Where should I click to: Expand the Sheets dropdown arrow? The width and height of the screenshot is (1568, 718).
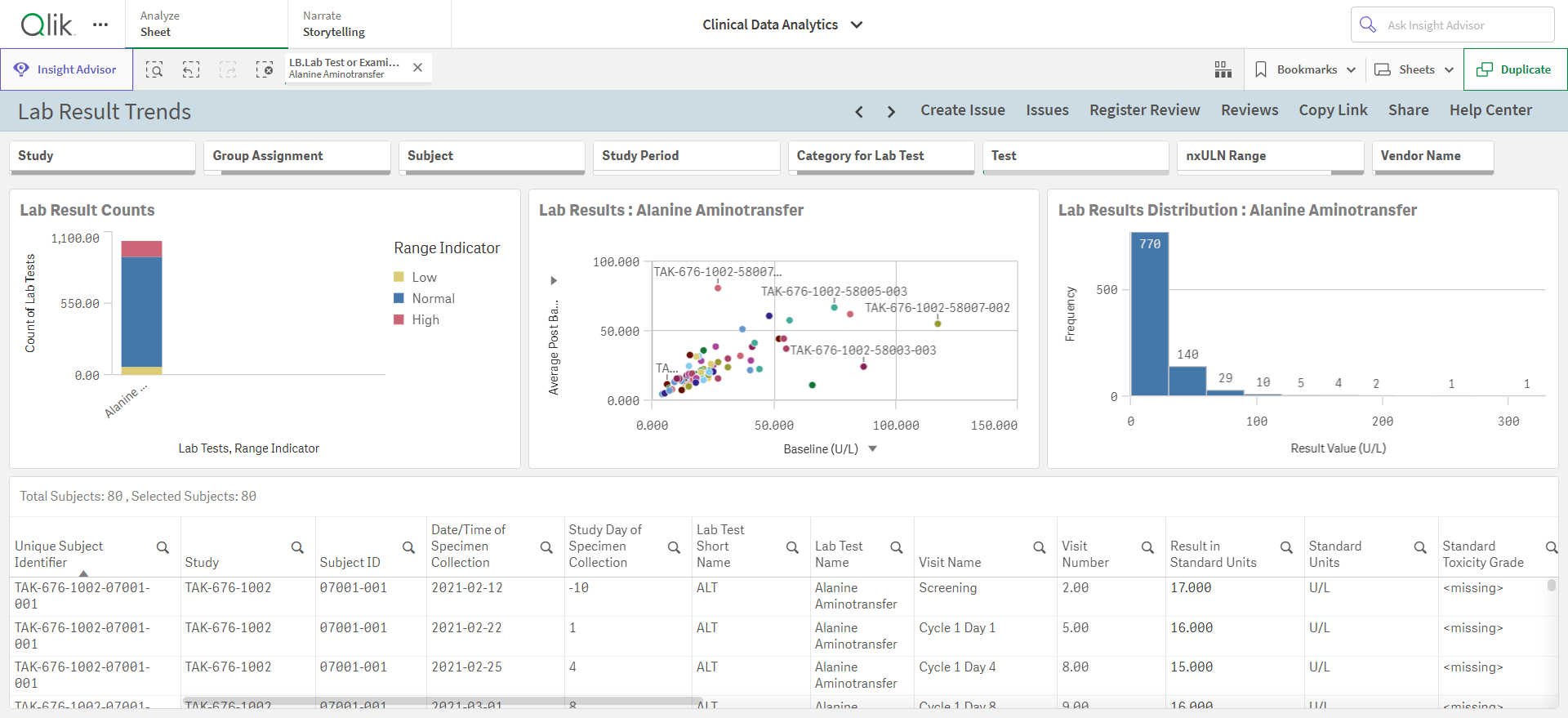[1449, 69]
